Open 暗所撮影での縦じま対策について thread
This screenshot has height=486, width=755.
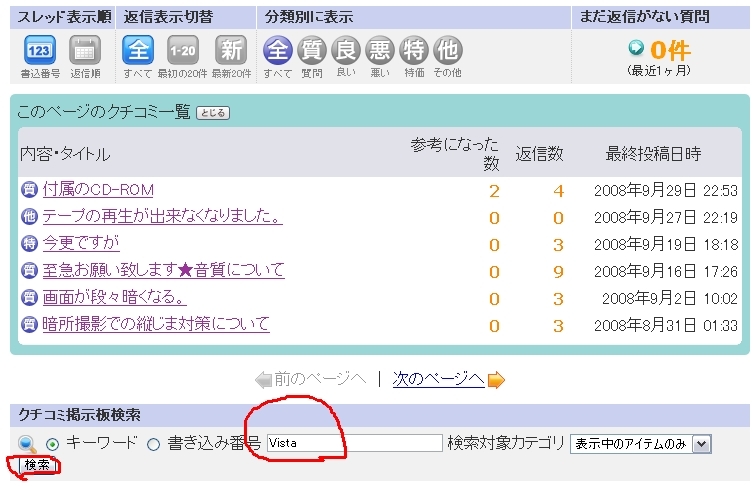click(x=156, y=324)
